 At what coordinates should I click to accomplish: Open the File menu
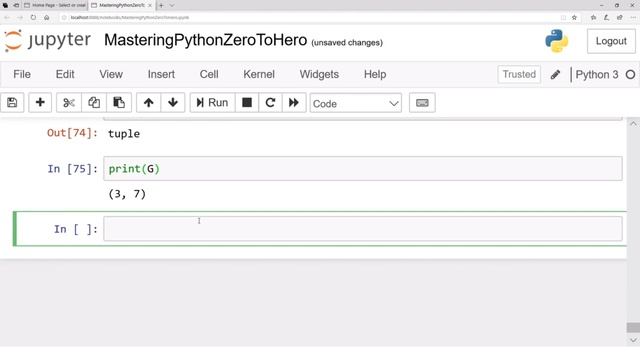click(22, 74)
